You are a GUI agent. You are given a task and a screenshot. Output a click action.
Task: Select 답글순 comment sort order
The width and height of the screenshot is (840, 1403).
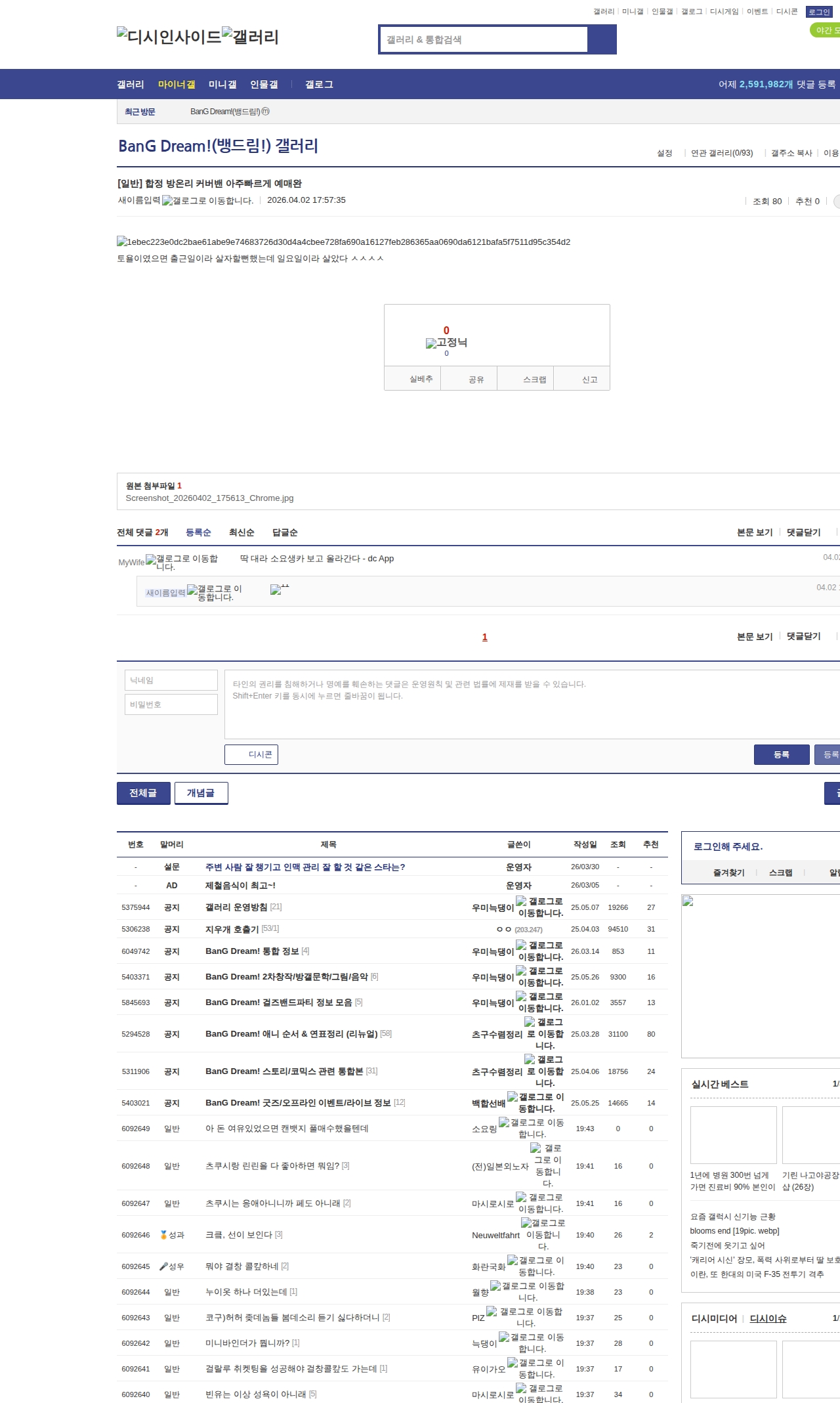pyautogui.click(x=285, y=532)
